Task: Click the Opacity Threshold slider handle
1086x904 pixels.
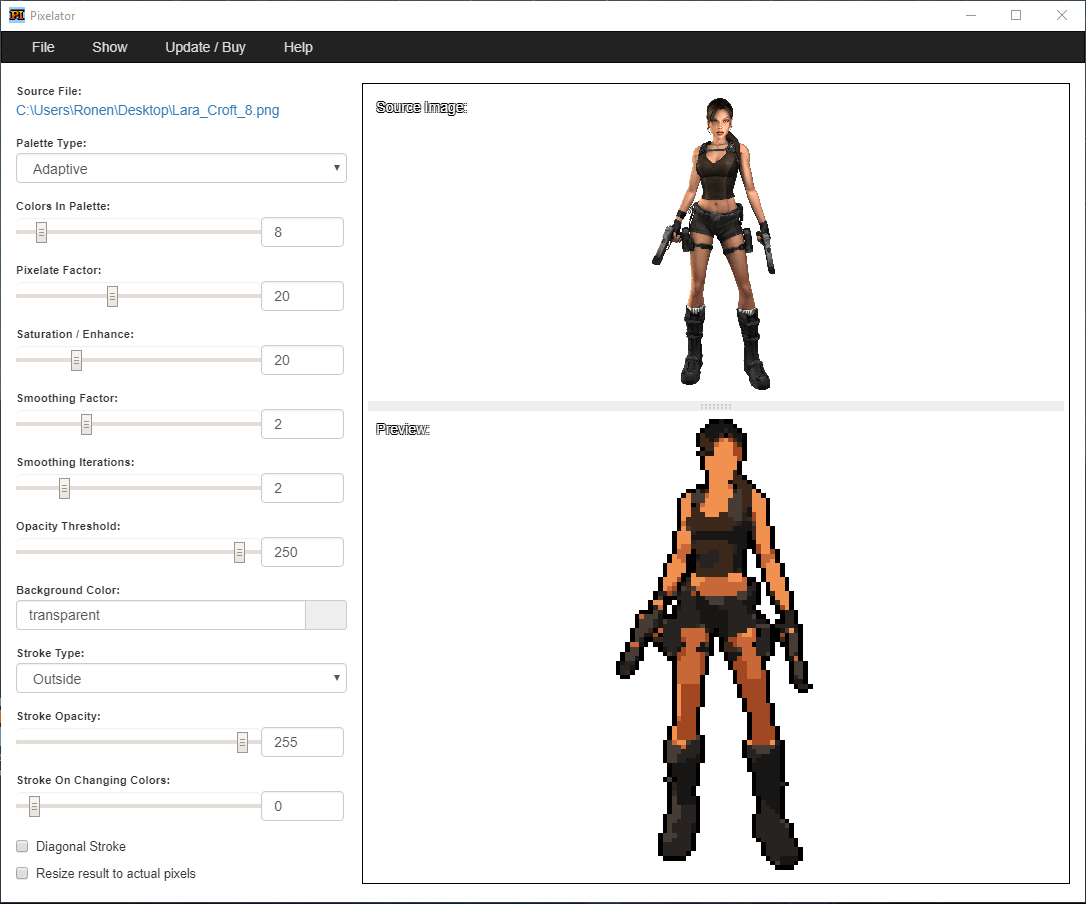Action: tap(239, 552)
